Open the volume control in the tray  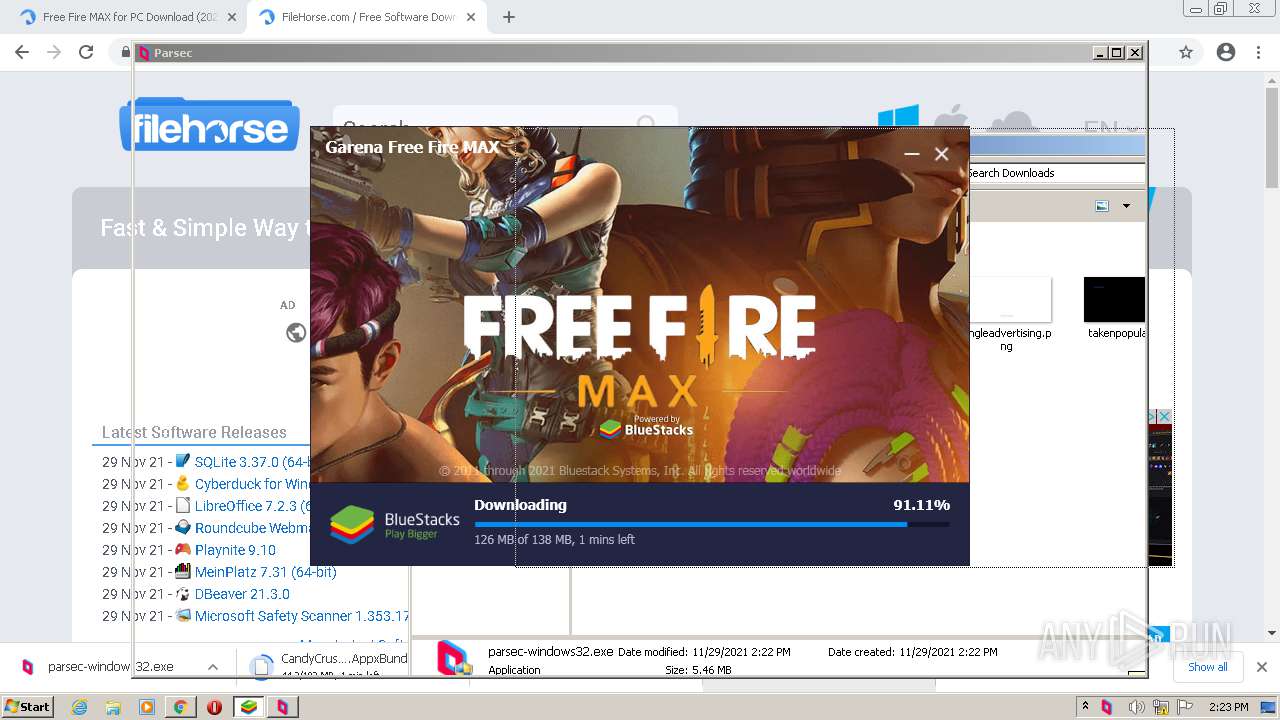(1138, 706)
